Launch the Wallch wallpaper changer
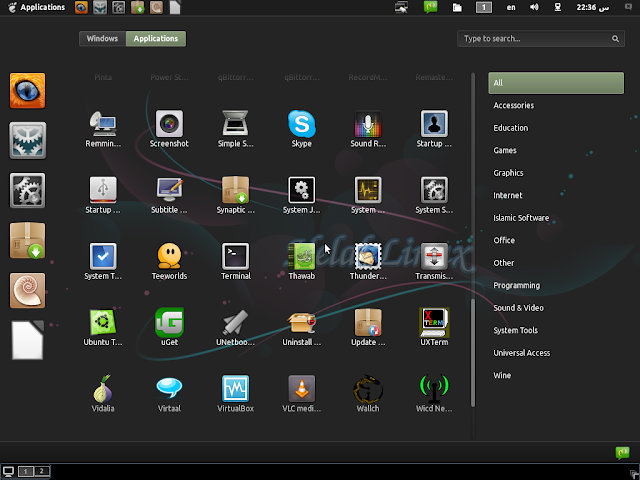640x480 pixels. (368, 393)
